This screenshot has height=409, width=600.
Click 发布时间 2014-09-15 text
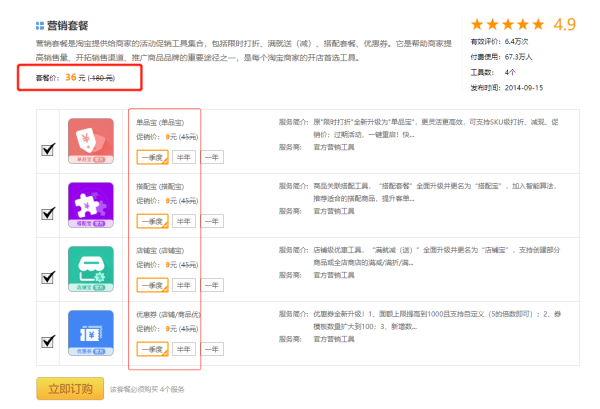(507, 88)
